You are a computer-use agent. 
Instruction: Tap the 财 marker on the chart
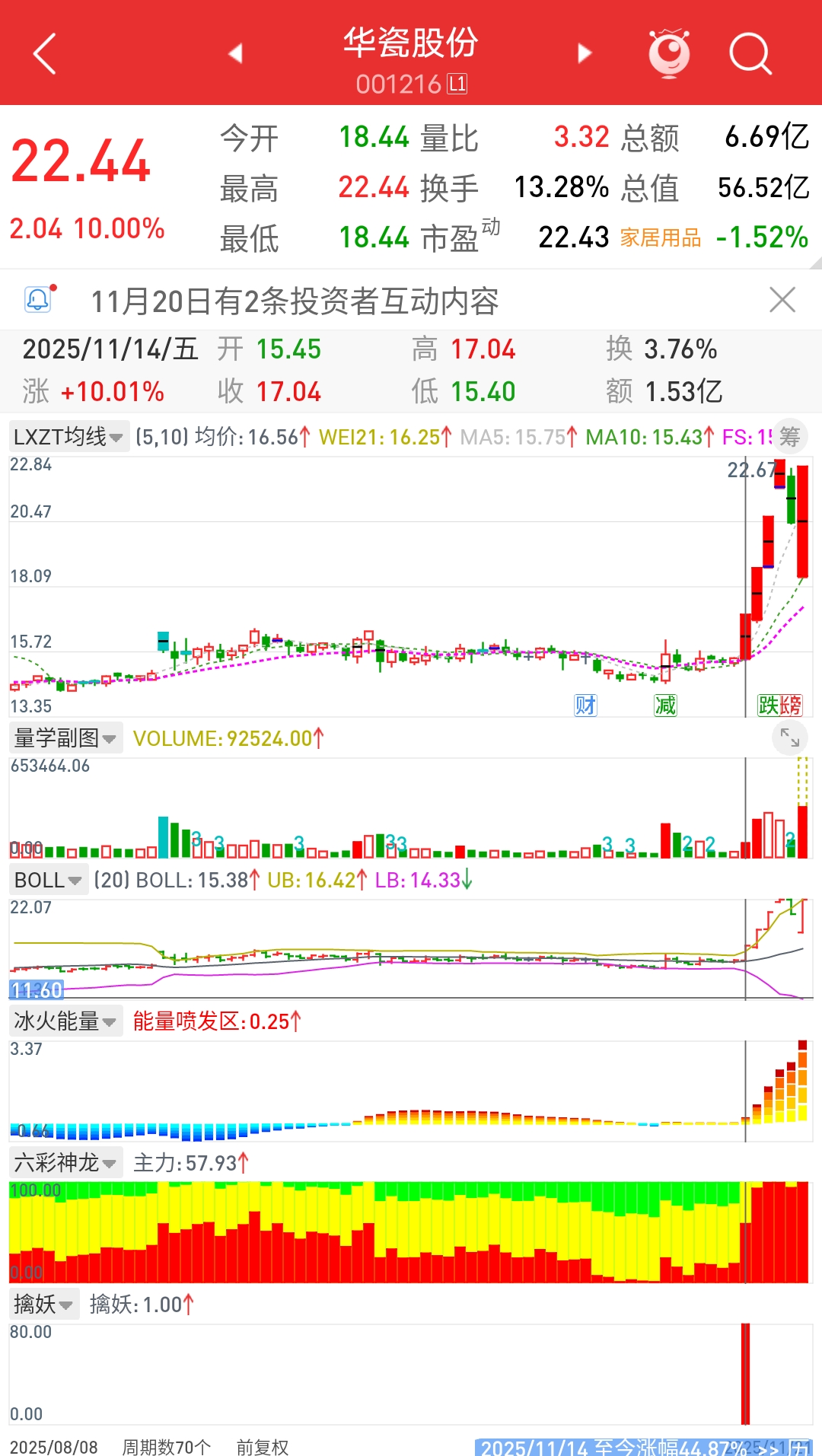(585, 705)
